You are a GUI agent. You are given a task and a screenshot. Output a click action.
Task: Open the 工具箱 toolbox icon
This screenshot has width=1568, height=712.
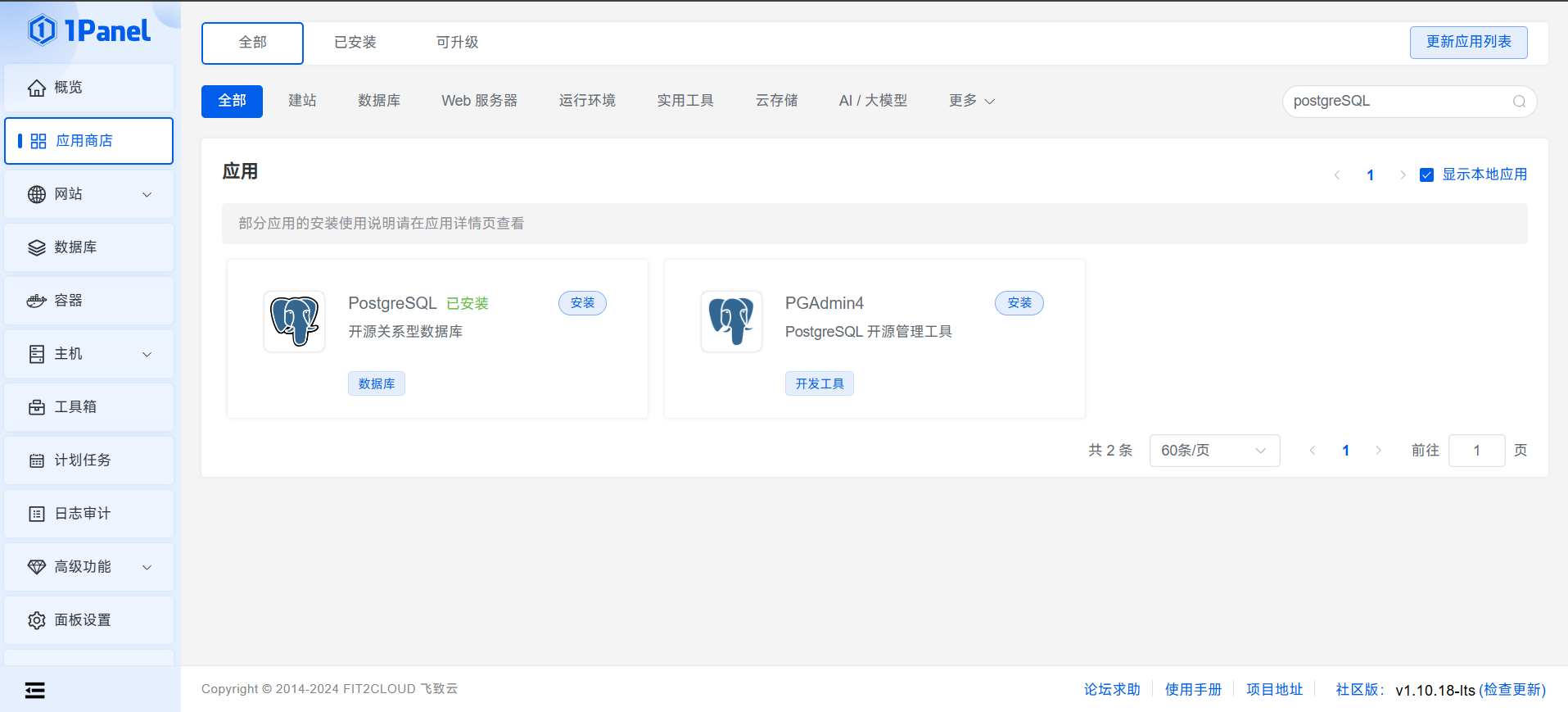click(x=37, y=407)
